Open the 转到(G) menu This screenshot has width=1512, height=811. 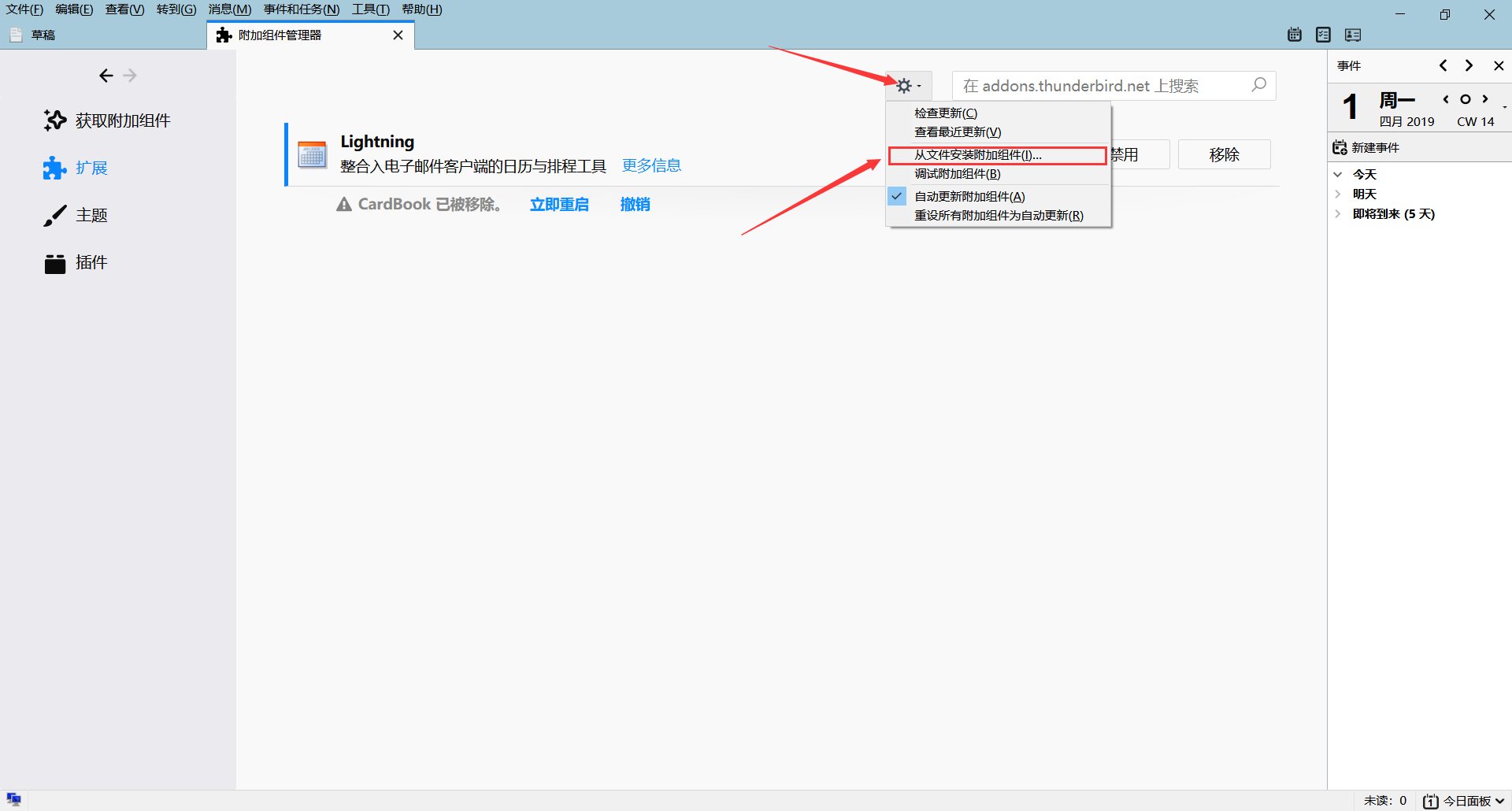[x=176, y=9]
